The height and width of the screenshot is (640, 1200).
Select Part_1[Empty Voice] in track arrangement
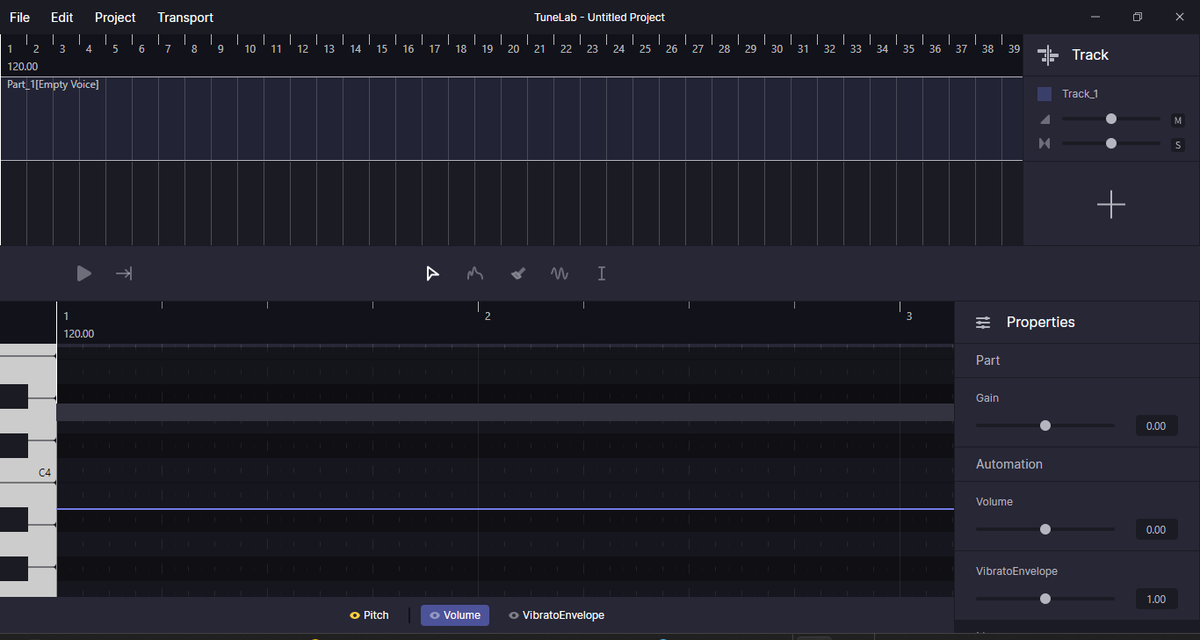510,119
